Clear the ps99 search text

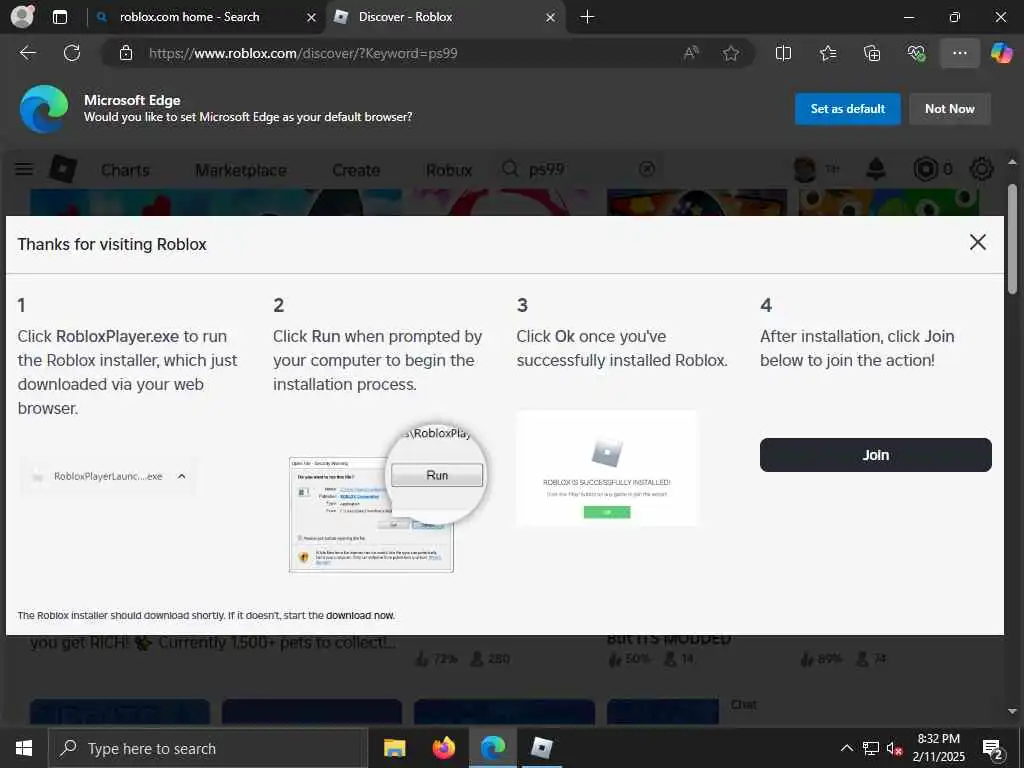tap(647, 170)
